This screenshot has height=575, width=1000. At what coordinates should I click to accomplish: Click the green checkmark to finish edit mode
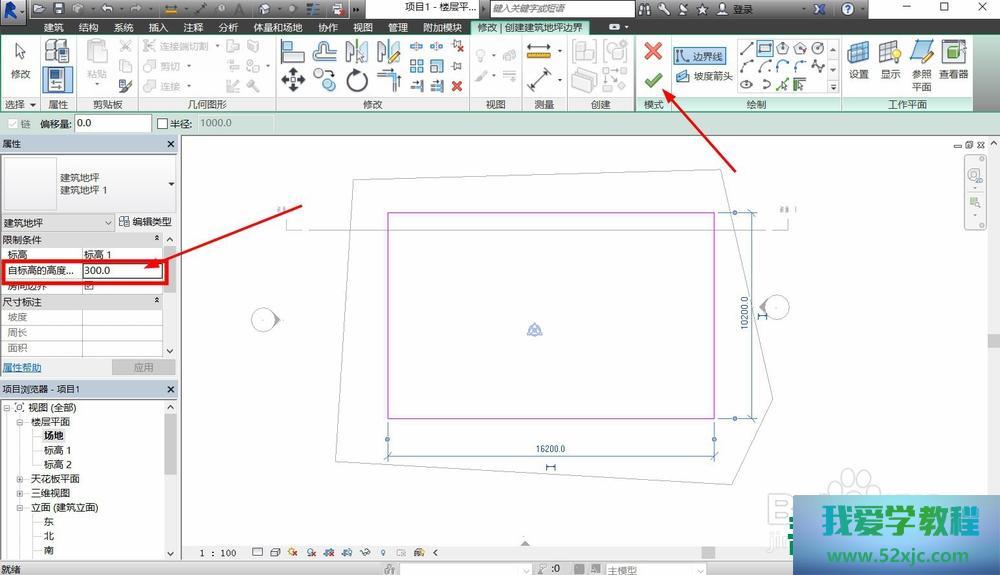point(653,80)
